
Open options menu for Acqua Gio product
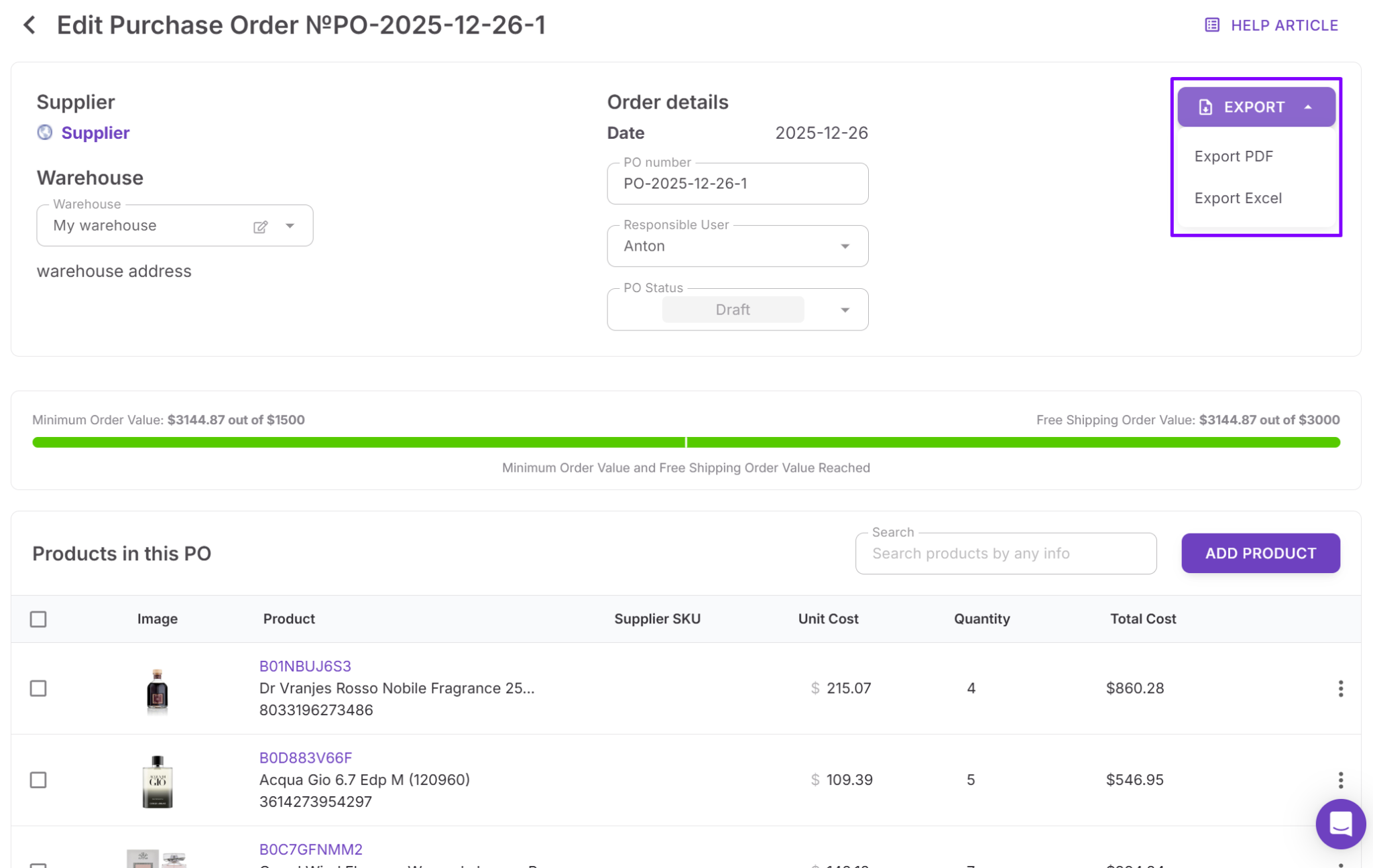pos(1340,780)
